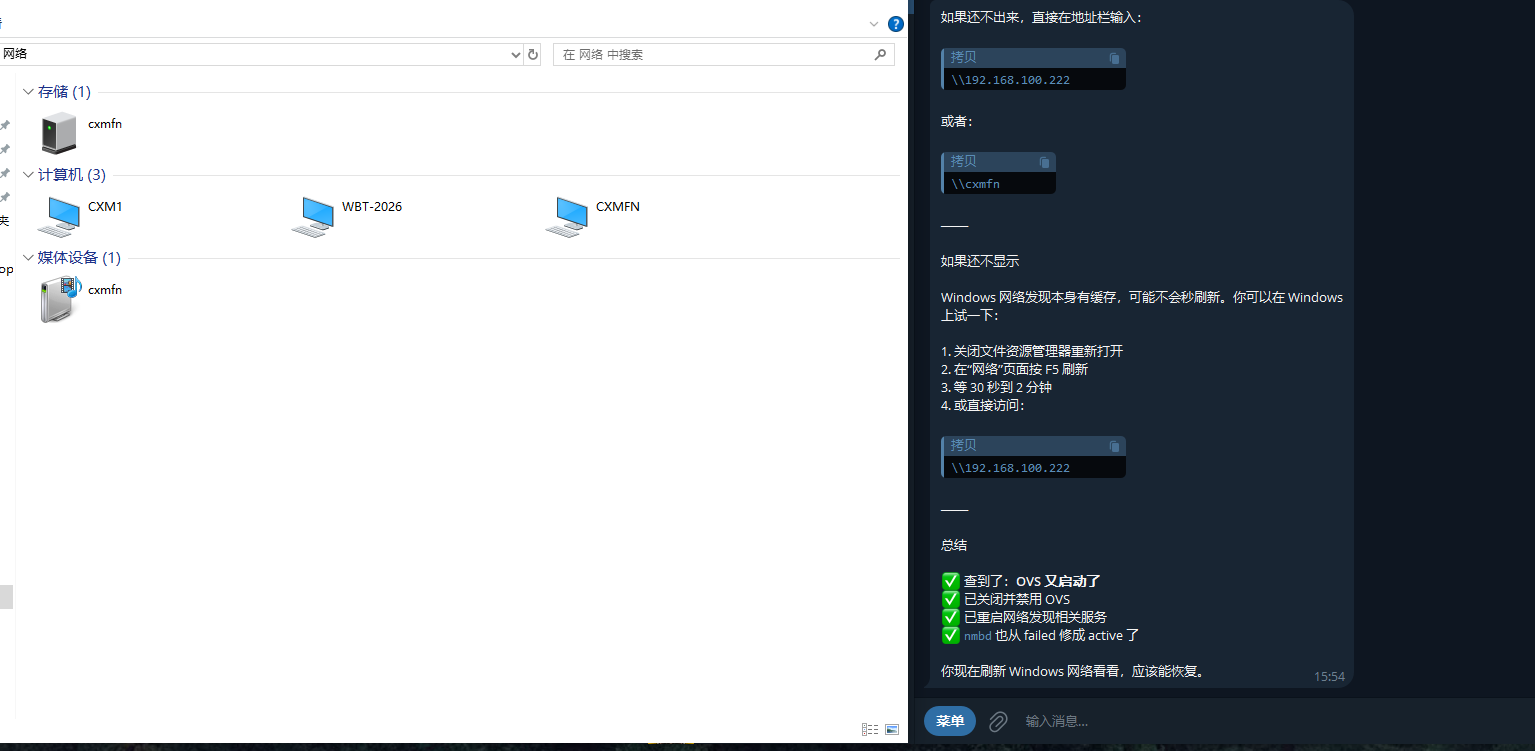Viewport: 1535px width, 751px height.
Task: Click the WBT-2026 name label
Action: click(x=372, y=207)
